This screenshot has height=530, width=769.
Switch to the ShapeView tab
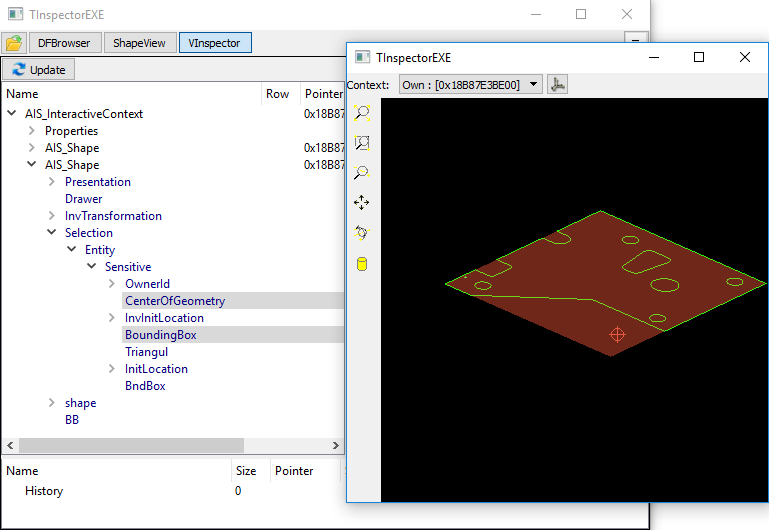click(x=139, y=43)
